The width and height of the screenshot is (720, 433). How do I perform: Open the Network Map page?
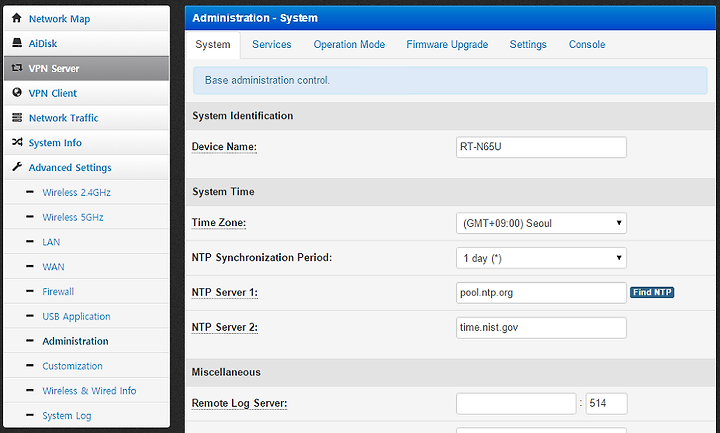click(x=59, y=19)
